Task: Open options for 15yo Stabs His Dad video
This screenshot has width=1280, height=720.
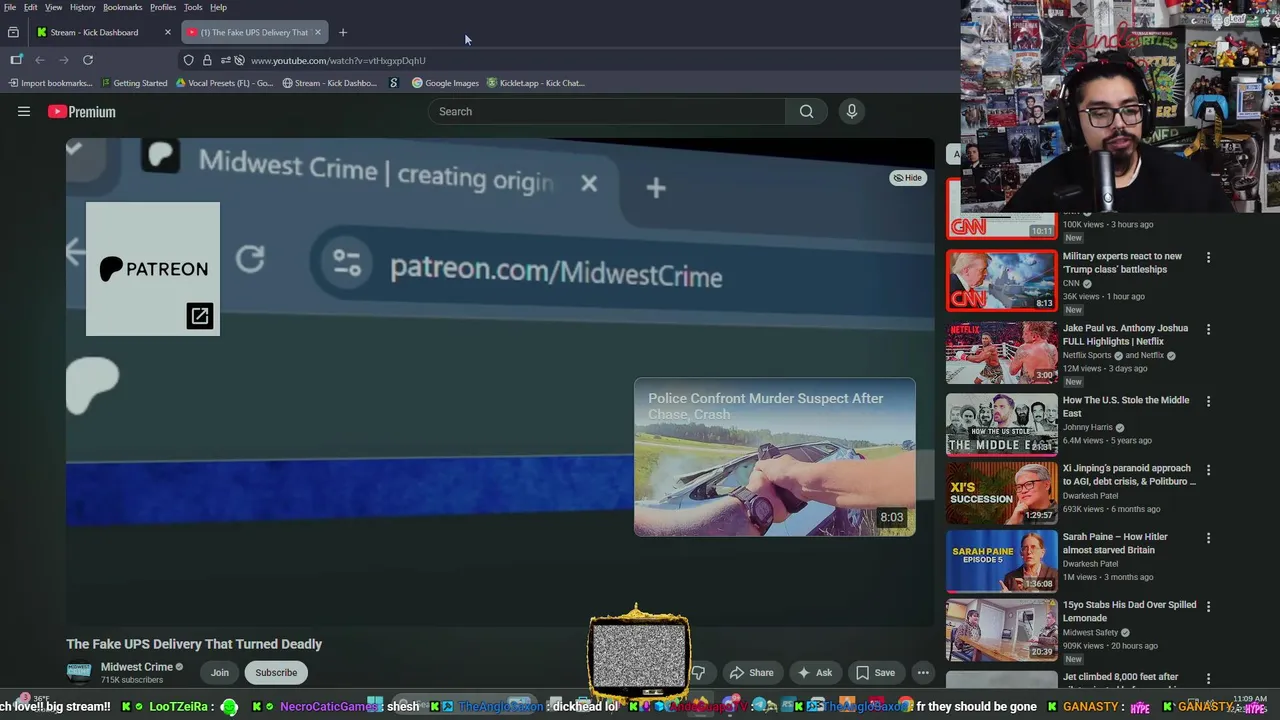Action: (x=1208, y=606)
